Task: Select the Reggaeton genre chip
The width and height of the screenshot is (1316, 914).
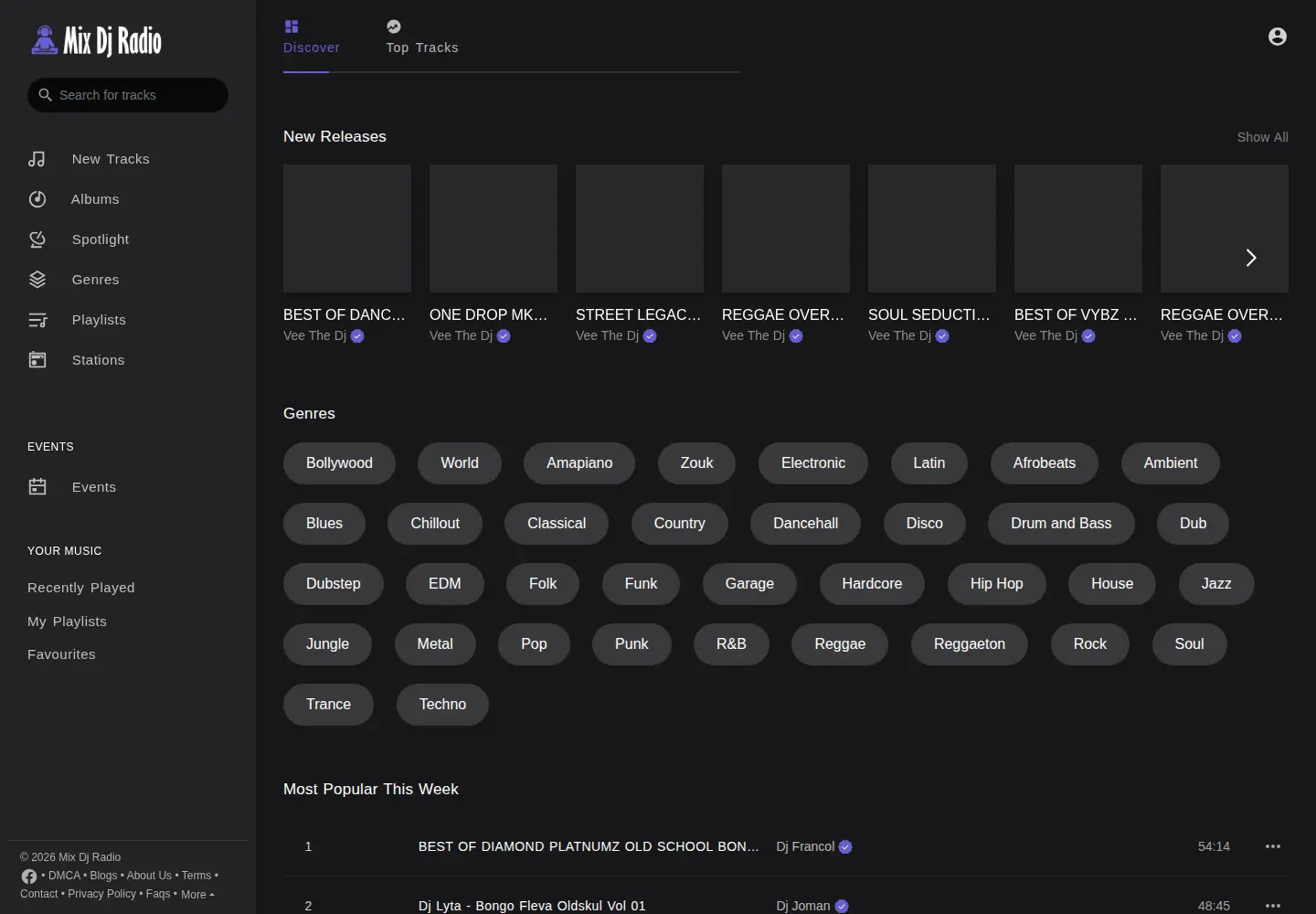Action: click(x=969, y=644)
